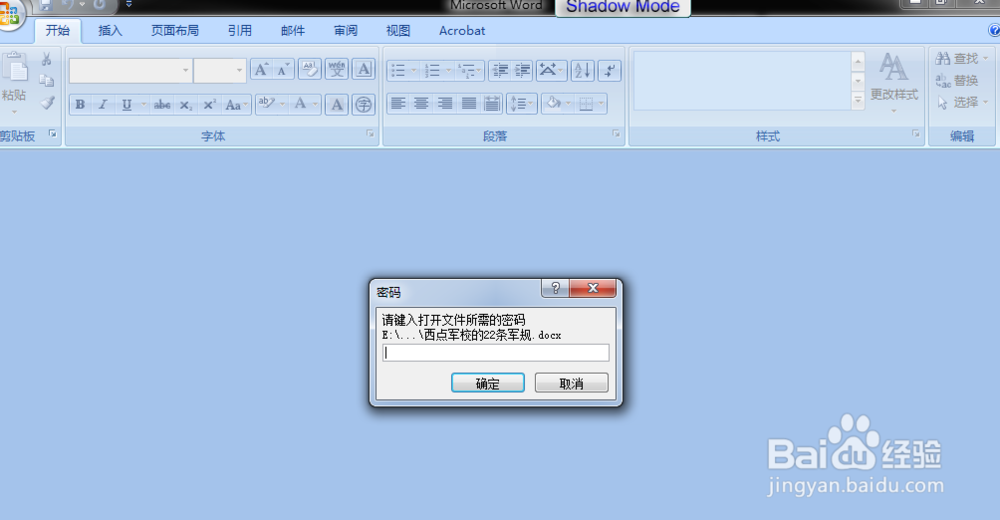Open the Font dialog launcher
The image size is (1000, 520).
tap(370, 133)
